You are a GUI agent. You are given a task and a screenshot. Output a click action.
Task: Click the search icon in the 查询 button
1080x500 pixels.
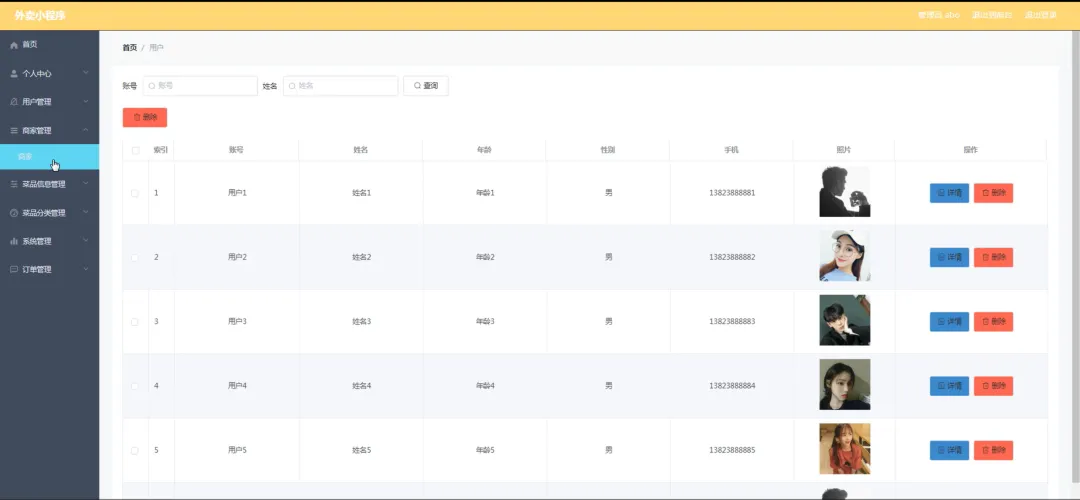click(x=417, y=86)
